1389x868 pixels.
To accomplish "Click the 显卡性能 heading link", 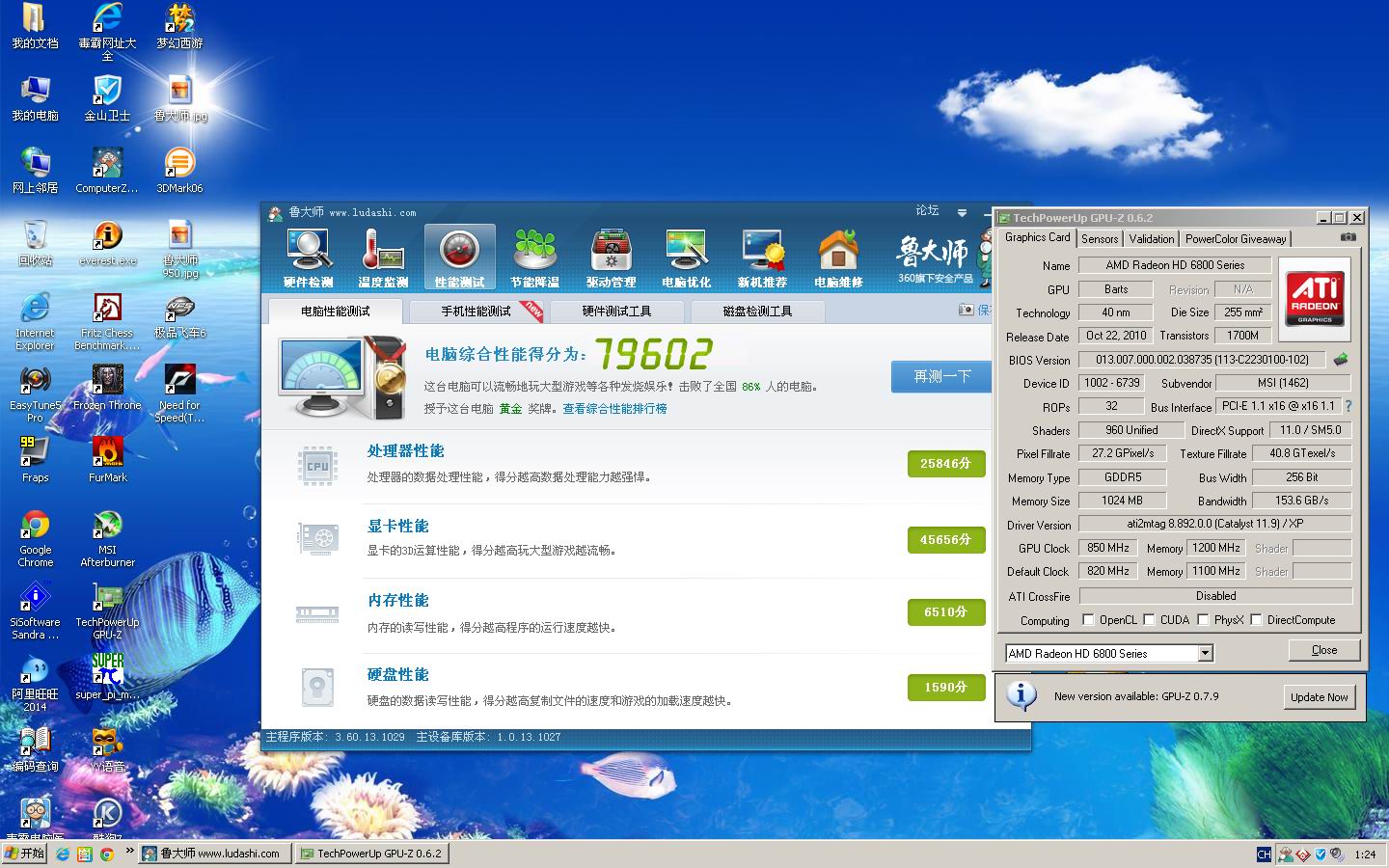I will 397,527.
